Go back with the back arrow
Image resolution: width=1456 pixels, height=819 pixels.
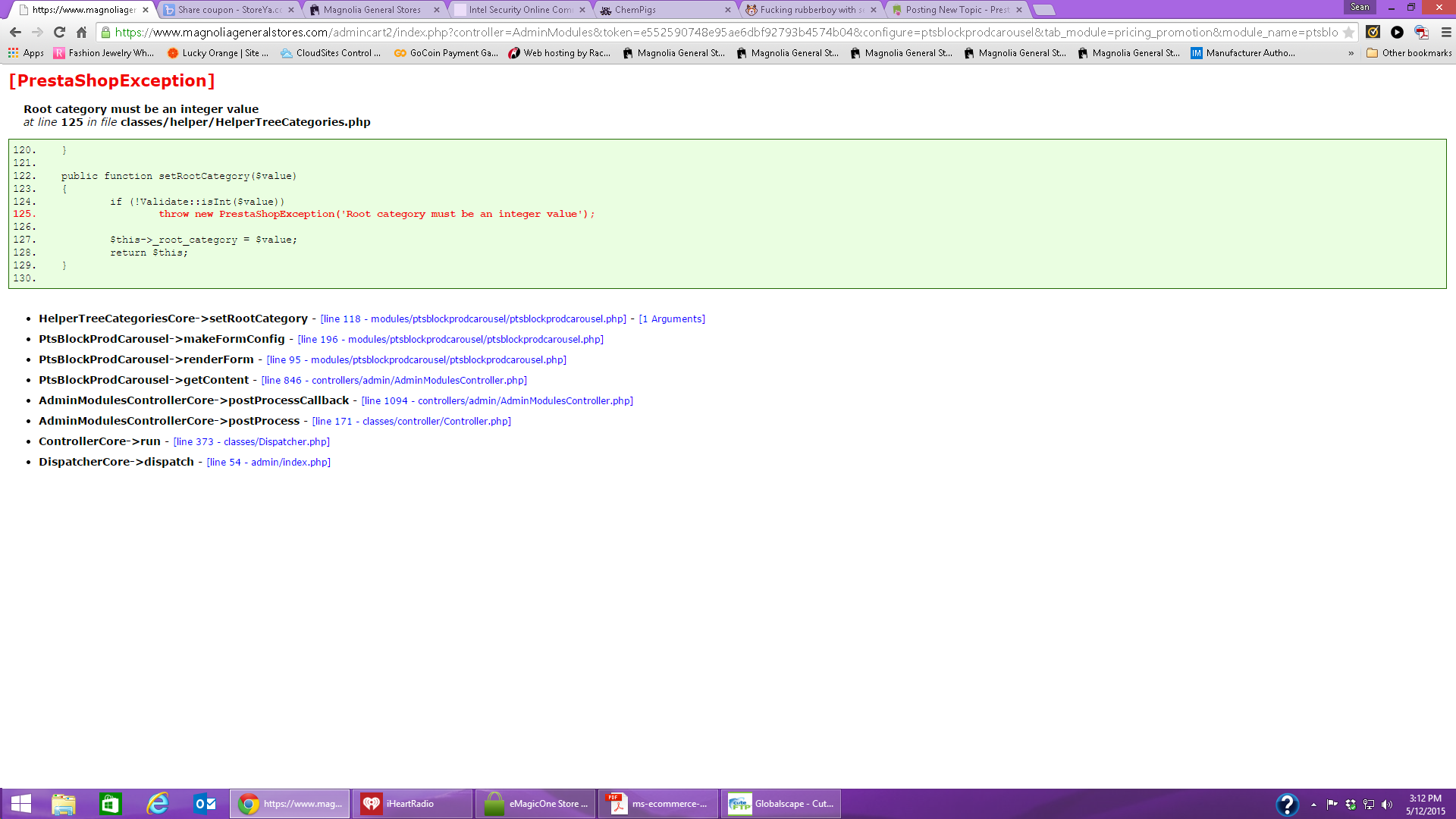(x=15, y=33)
